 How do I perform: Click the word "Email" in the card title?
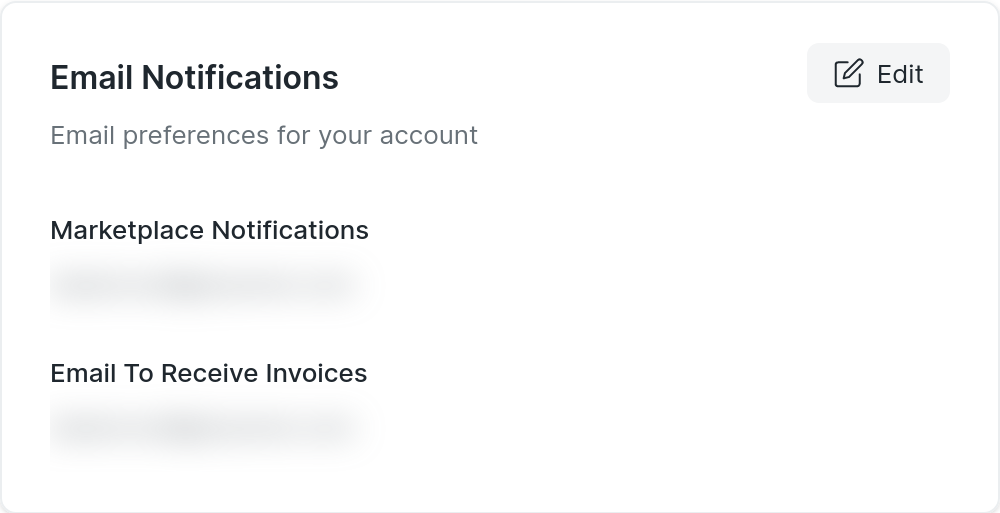91,77
